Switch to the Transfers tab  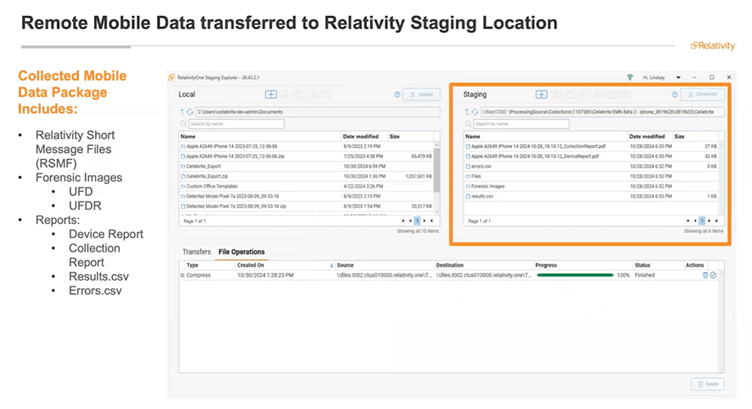(197, 252)
